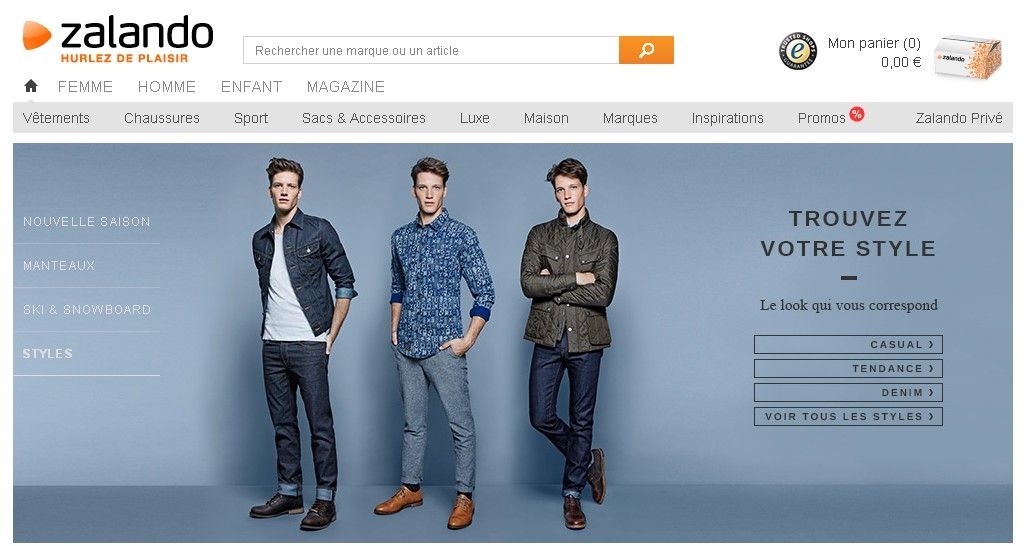Image resolution: width=1030 pixels, height=546 pixels.
Task: Focus the brand or article search field
Action: (x=431, y=50)
